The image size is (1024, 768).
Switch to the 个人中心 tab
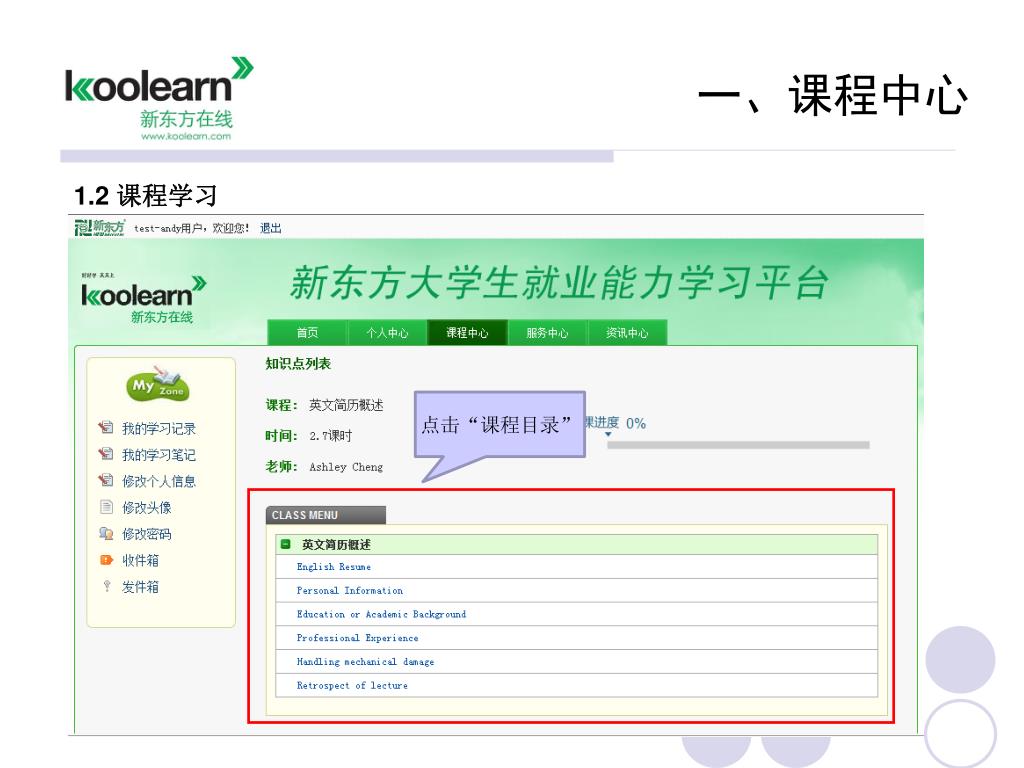pyautogui.click(x=387, y=332)
